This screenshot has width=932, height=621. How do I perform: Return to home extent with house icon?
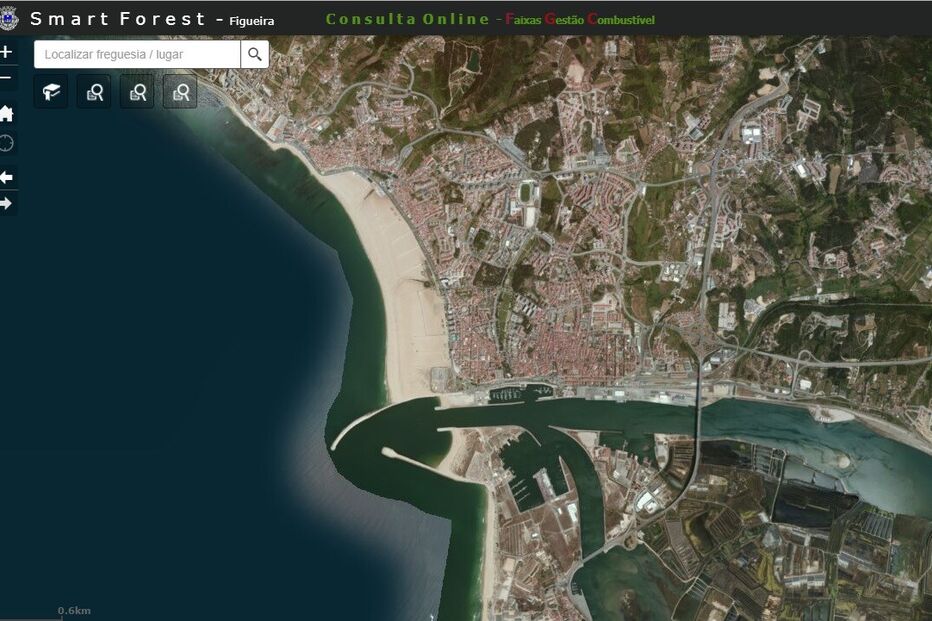tap(7, 112)
